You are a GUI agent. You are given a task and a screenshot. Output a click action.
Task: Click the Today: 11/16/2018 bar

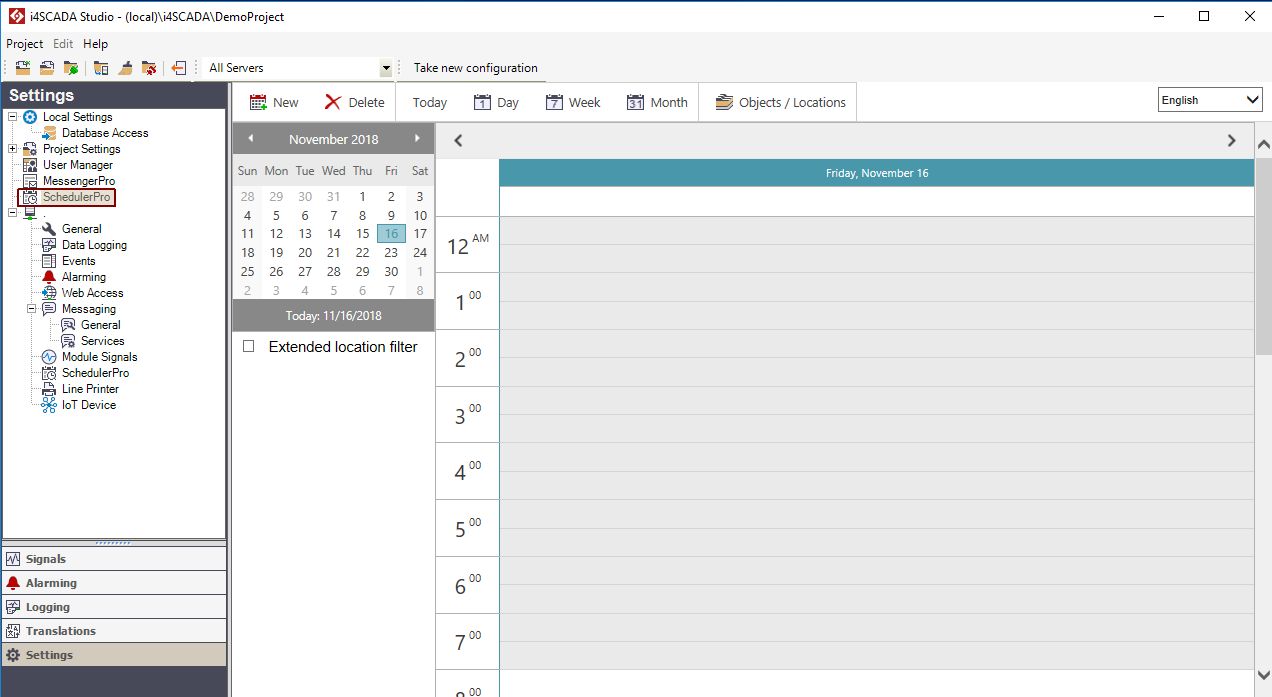333,316
